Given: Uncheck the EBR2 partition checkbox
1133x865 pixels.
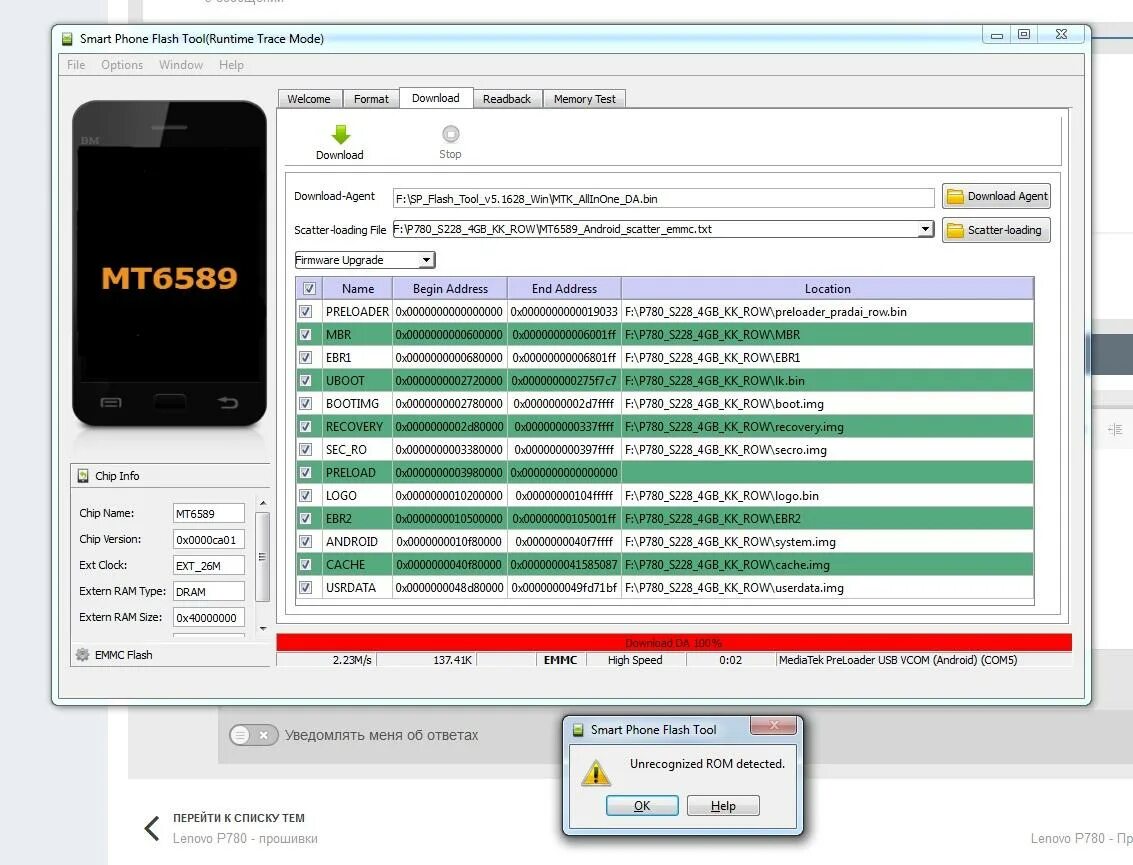Looking at the screenshot, I should [x=306, y=519].
